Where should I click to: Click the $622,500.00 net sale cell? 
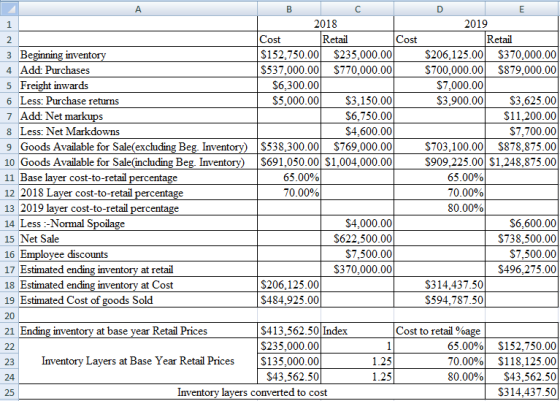point(357,239)
